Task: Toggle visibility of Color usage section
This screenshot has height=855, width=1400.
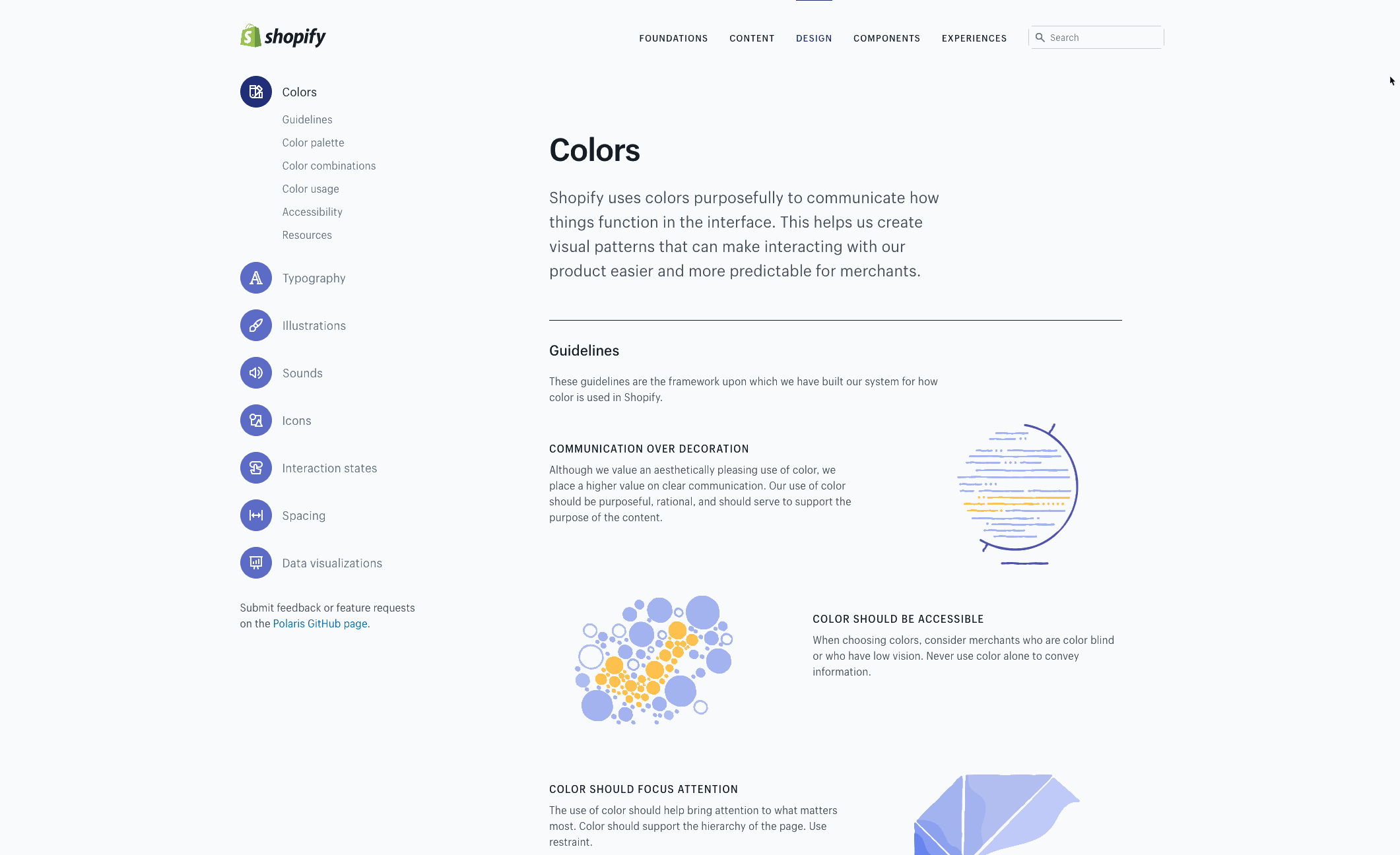Action: pos(310,188)
